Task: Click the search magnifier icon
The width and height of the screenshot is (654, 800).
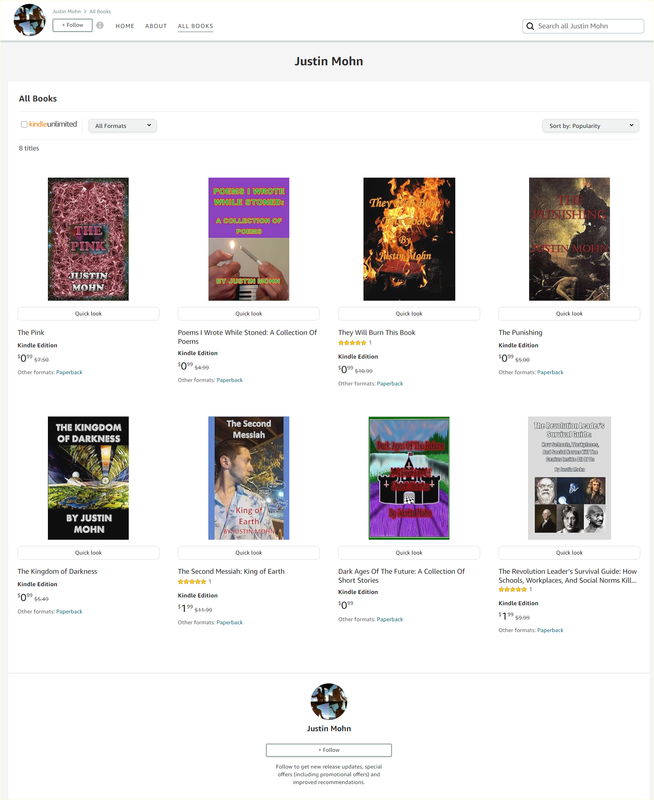Action: pos(530,26)
